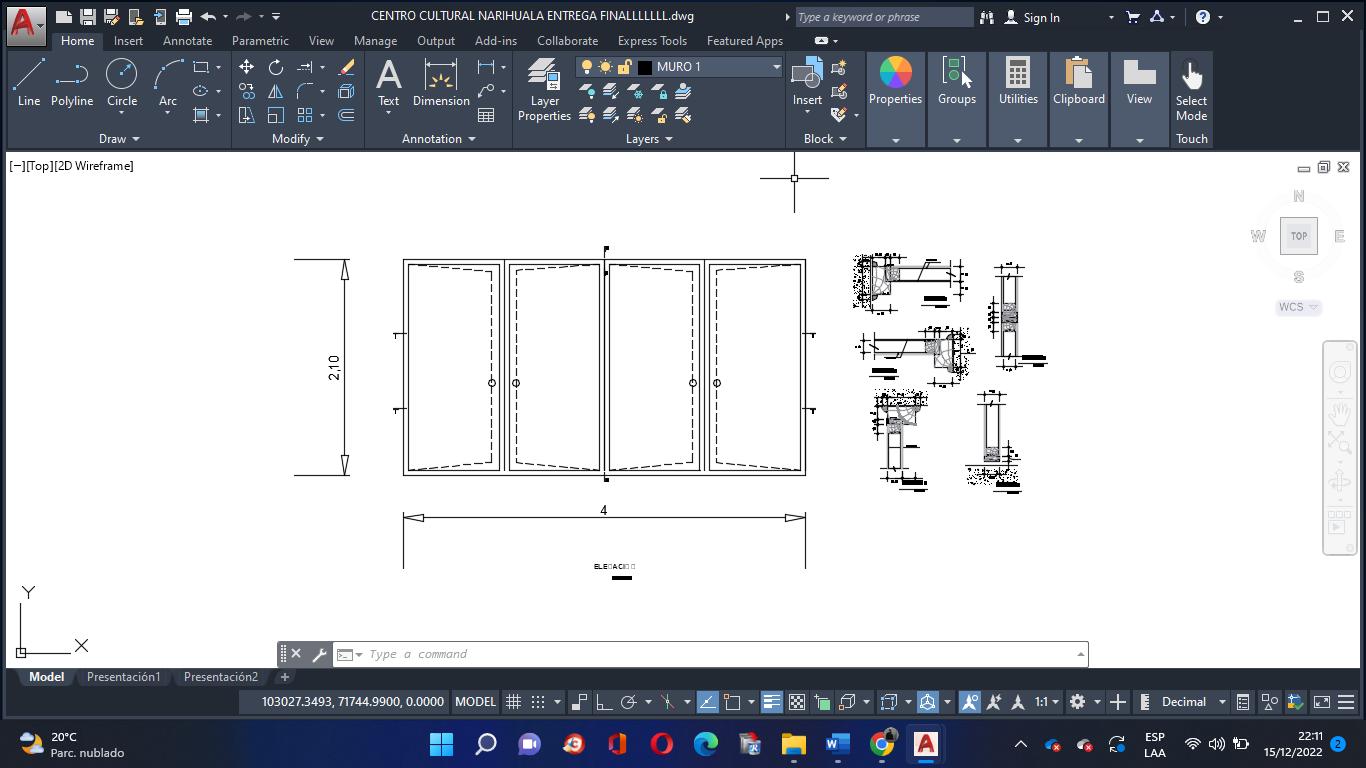Click the Mirror tool icon

tap(275, 91)
